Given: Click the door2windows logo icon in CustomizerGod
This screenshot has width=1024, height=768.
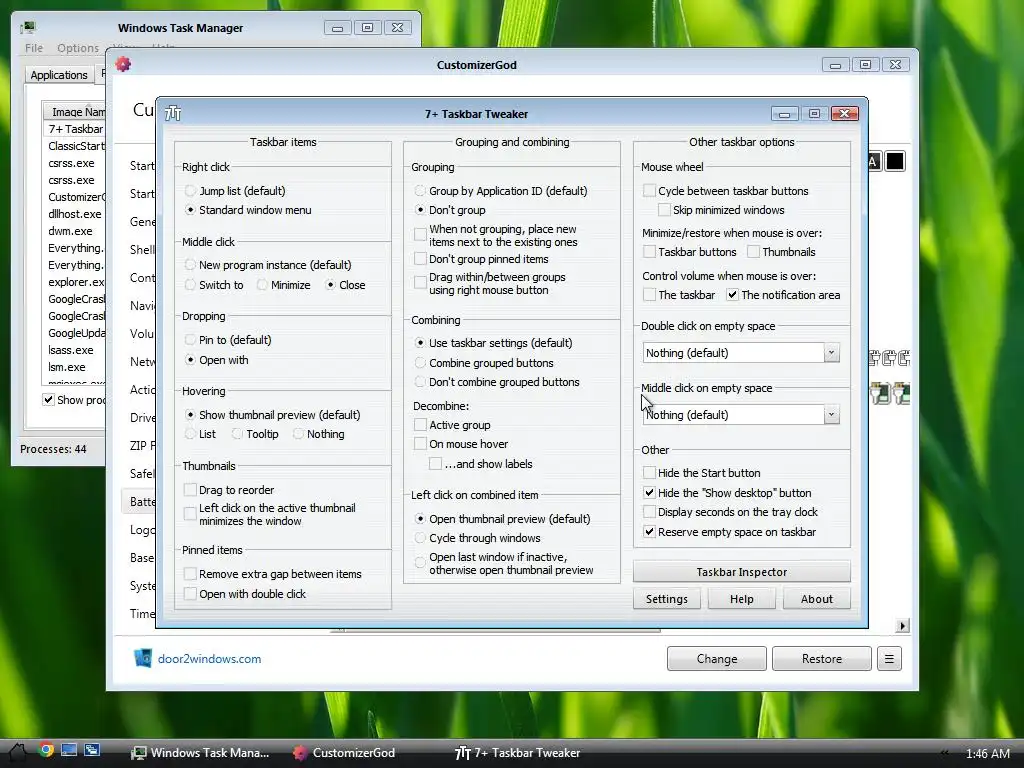Looking at the screenshot, I should tap(142, 658).
